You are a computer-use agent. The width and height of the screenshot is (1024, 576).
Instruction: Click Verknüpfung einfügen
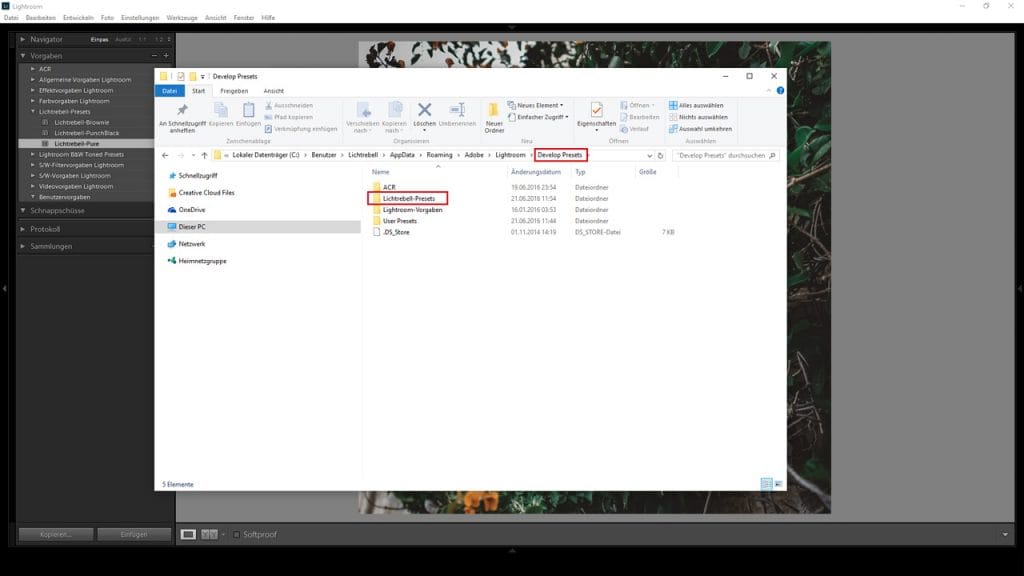tap(301, 129)
